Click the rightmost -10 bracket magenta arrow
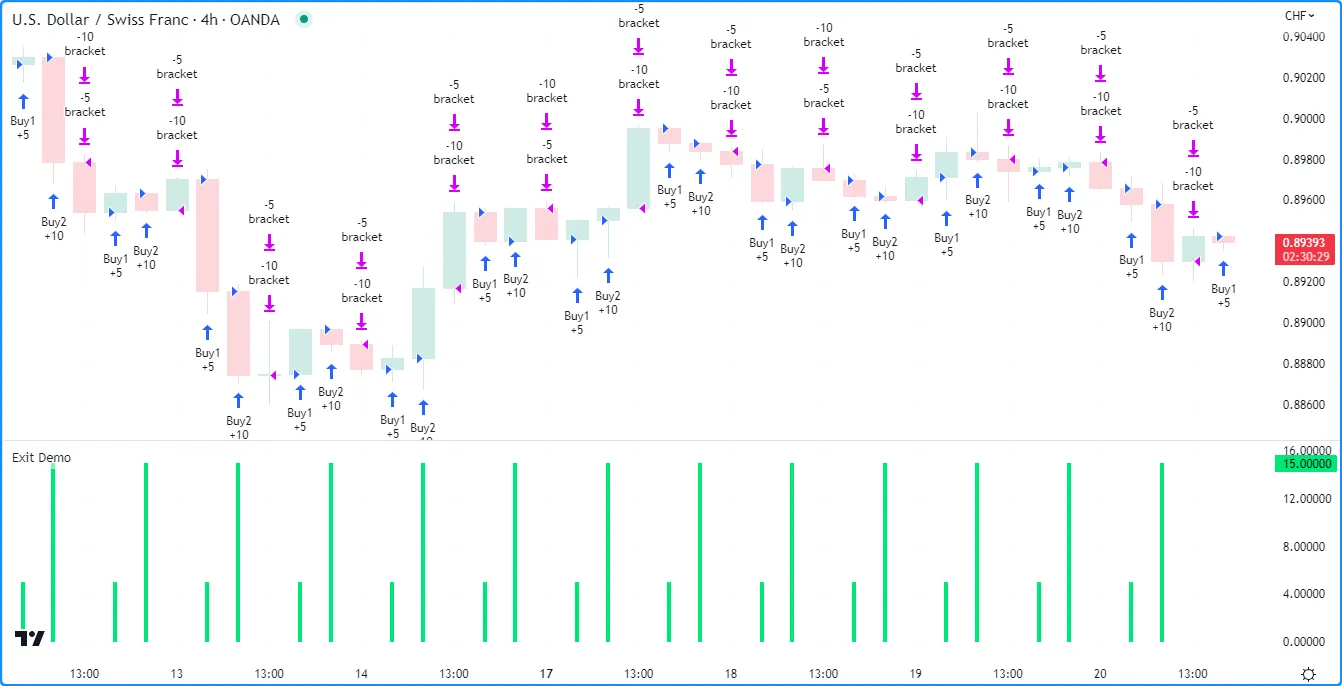Screen dimensions: 1342x686 [1193, 209]
